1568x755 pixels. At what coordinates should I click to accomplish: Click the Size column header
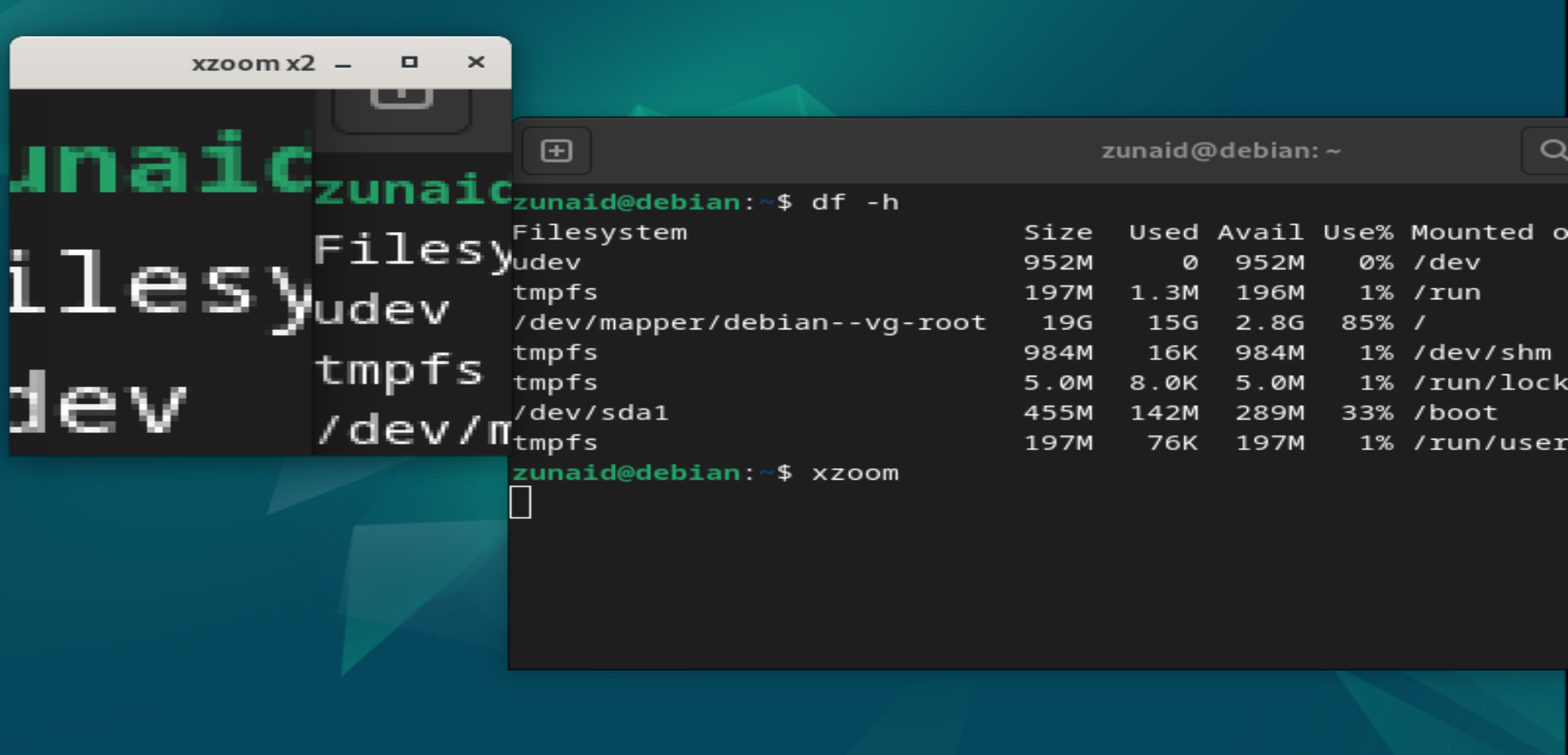pos(1058,233)
